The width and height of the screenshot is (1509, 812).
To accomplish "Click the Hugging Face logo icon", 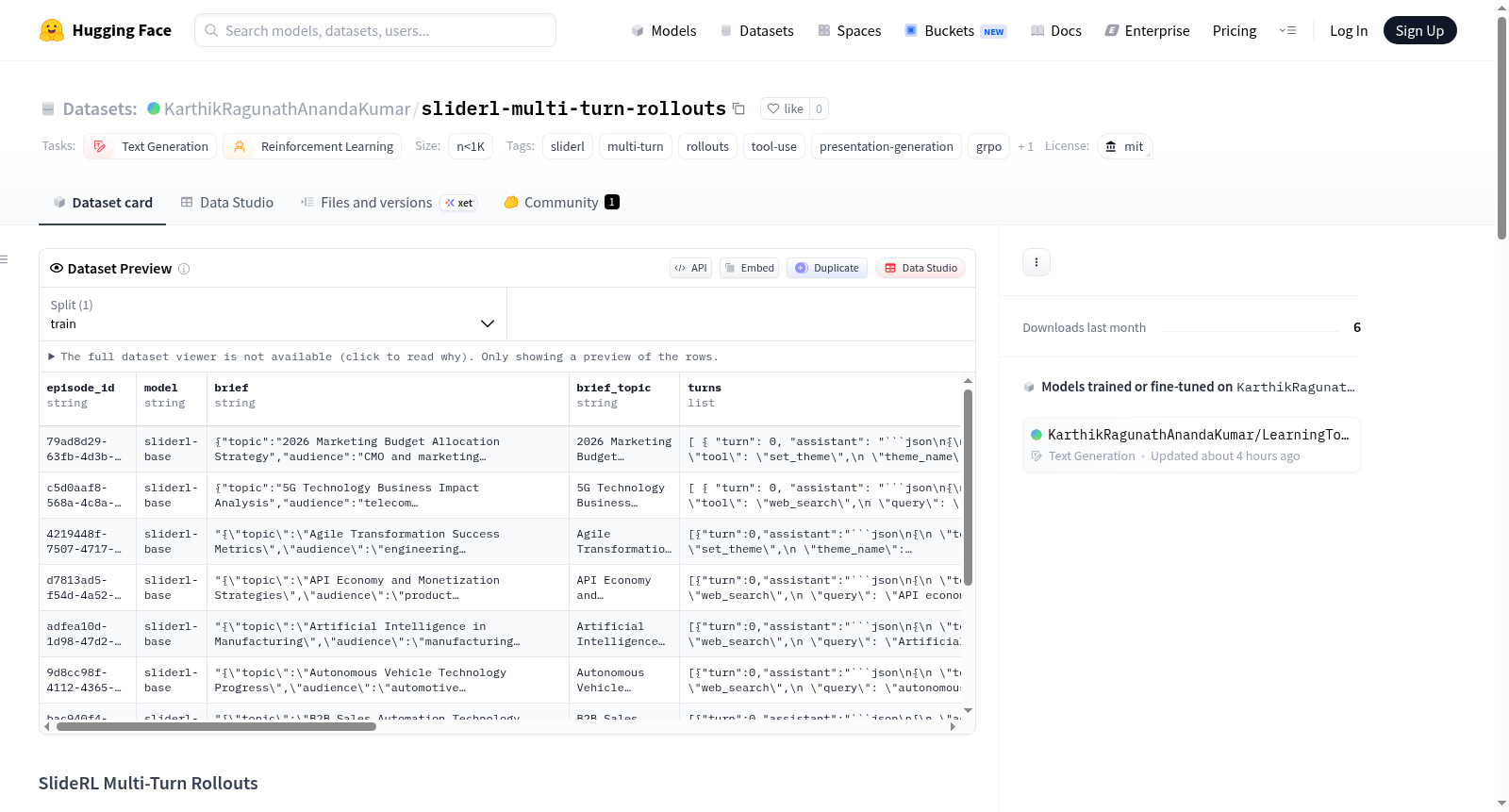I will pyautogui.click(x=52, y=30).
